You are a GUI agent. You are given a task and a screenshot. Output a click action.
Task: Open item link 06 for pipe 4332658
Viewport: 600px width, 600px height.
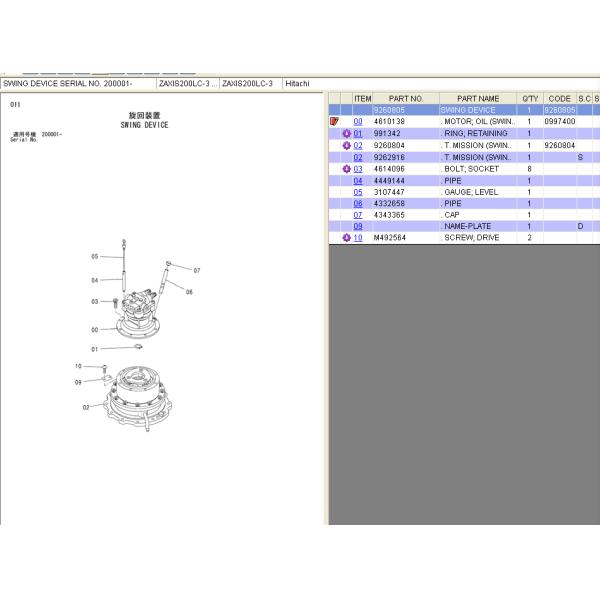(358, 203)
